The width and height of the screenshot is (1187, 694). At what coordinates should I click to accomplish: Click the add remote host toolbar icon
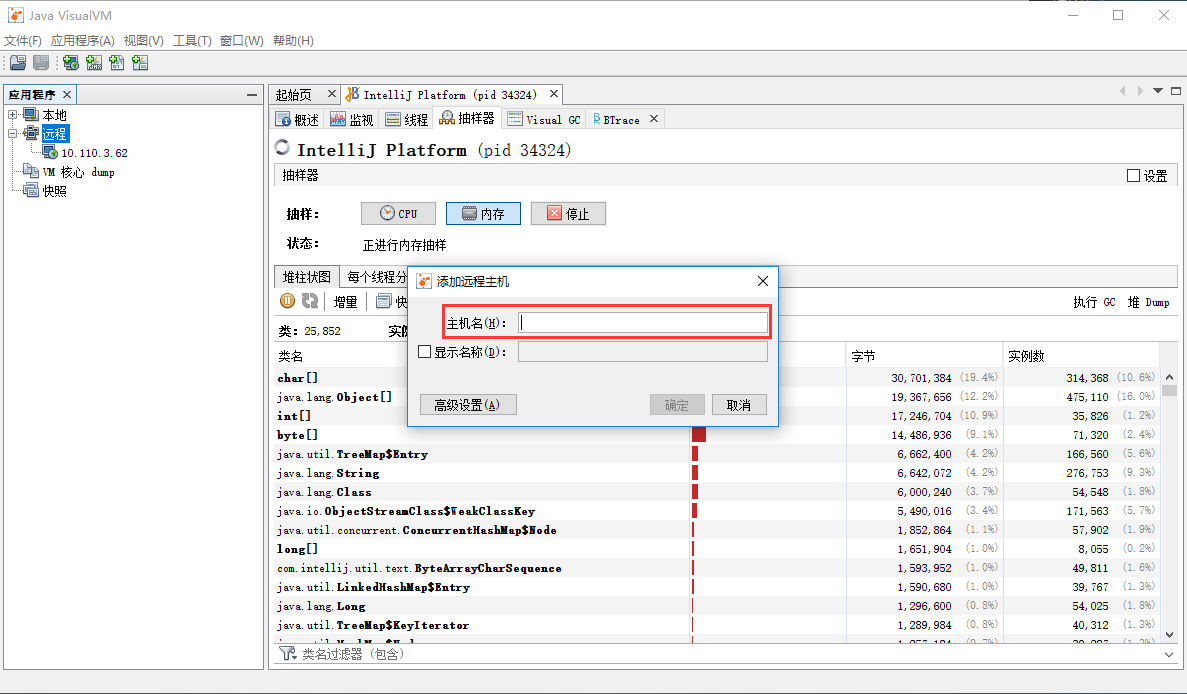click(x=70, y=62)
